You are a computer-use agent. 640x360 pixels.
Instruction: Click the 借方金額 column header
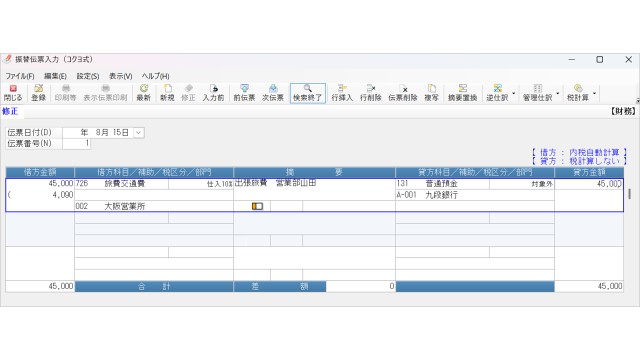click(40, 172)
